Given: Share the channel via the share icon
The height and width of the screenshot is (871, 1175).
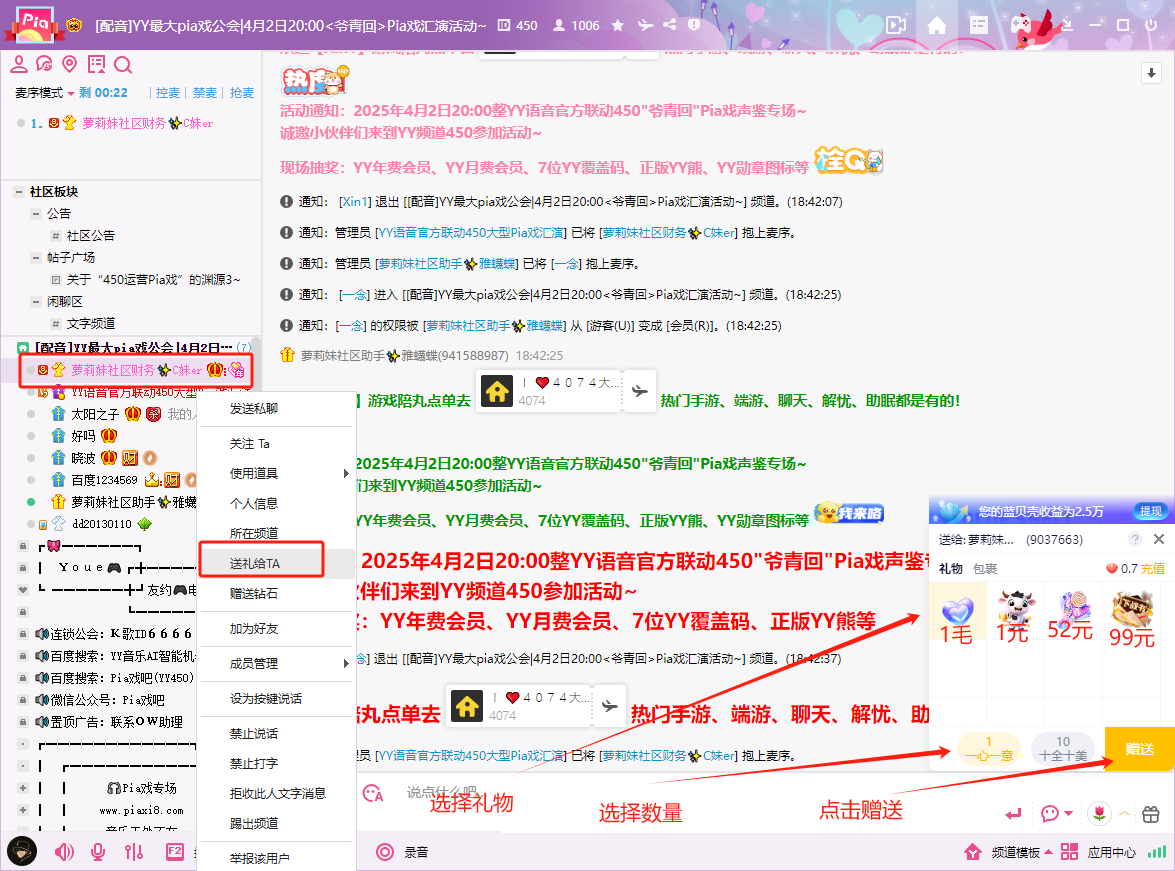Looking at the screenshot, I should (x=670, y=25).
